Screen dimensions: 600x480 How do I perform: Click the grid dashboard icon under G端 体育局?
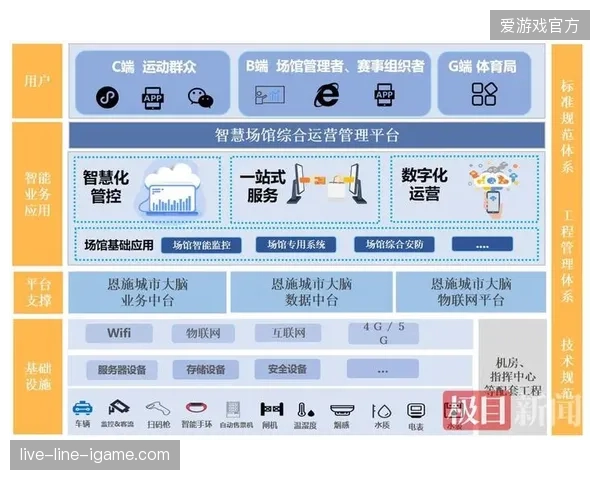click(x=484, y=94)
